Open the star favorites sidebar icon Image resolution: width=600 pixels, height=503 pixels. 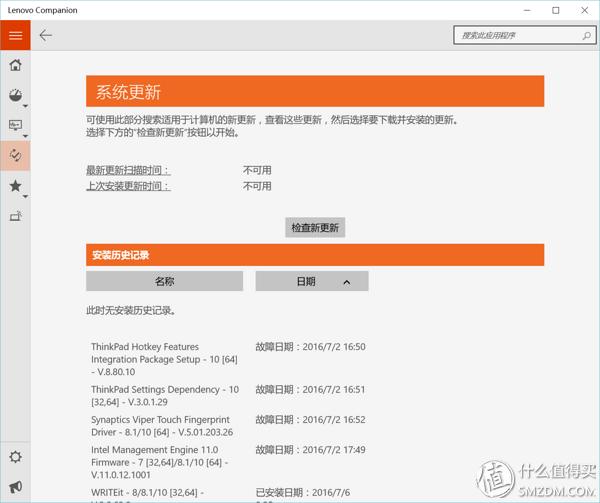point(15,186)
